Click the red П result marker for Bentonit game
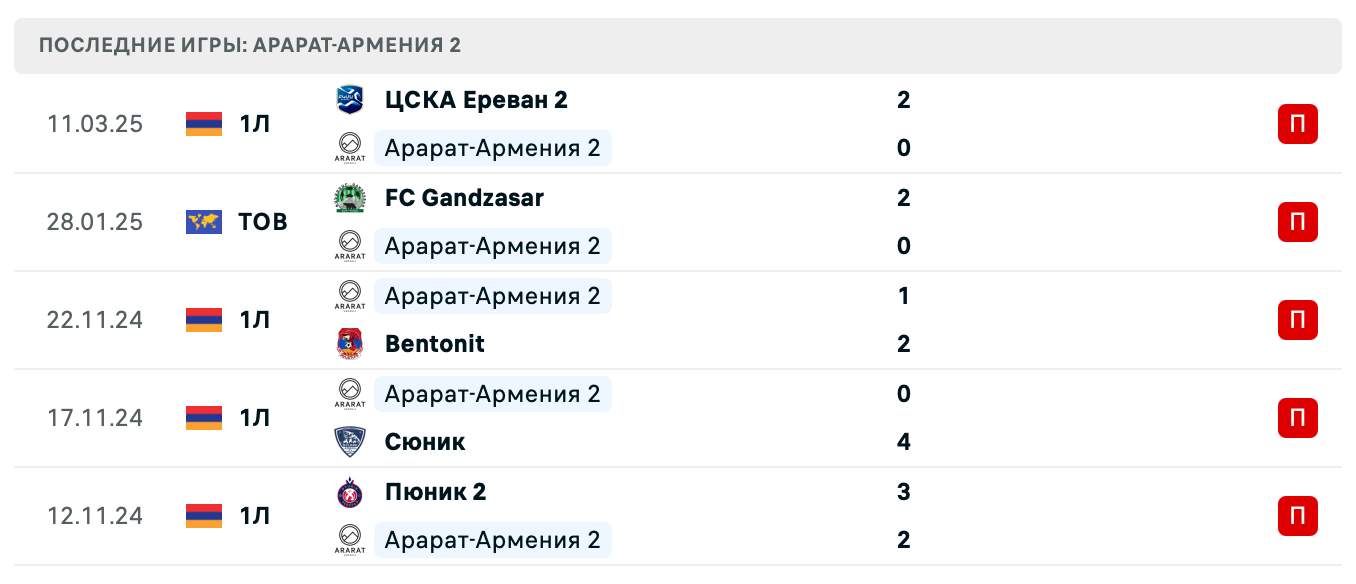The width and height of the screenshot is (1356, 584). click(1297, 320)
